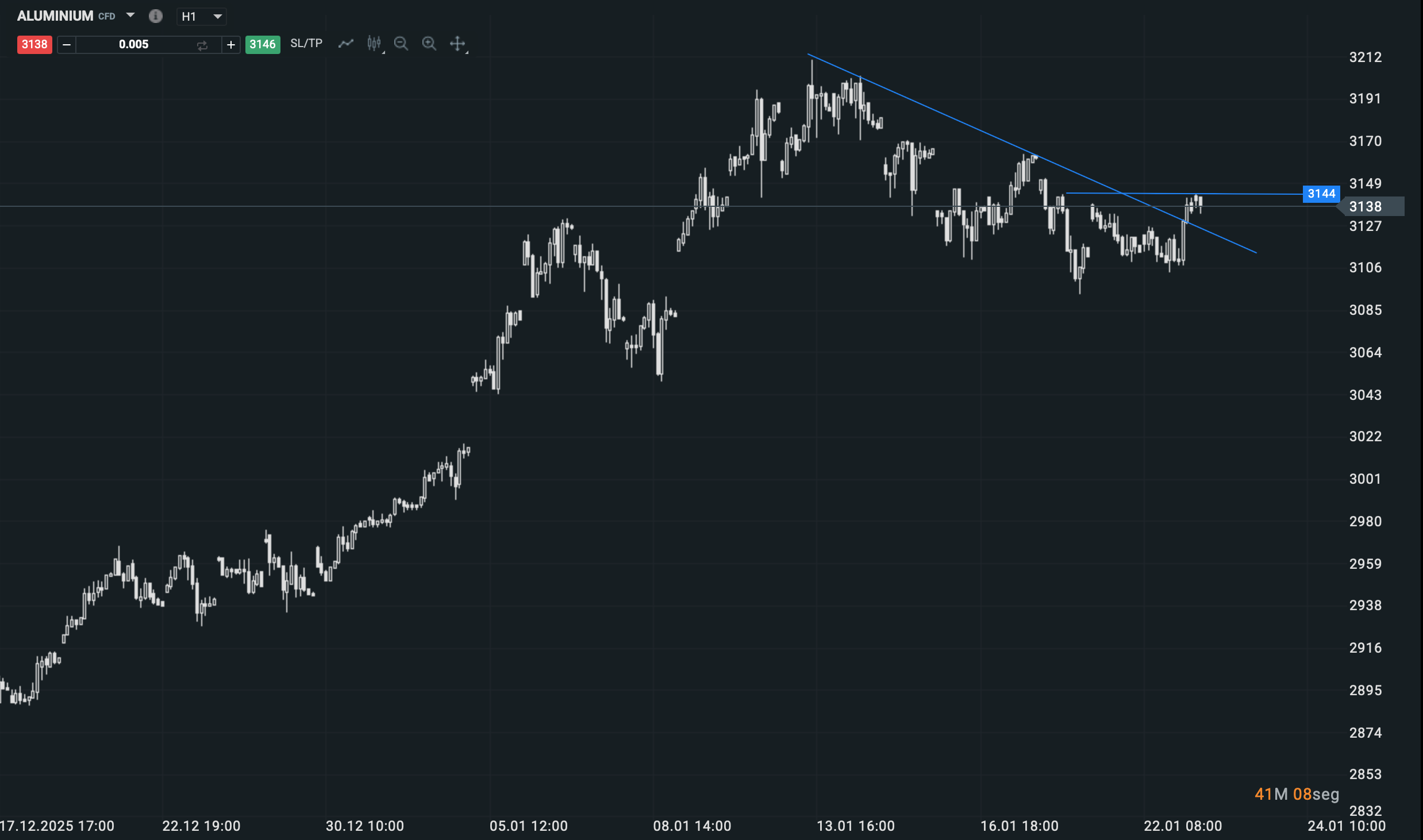The image size is (1423, 840).
Task: Open the H1 timeframe dropdown
Action: coord(201,17)
